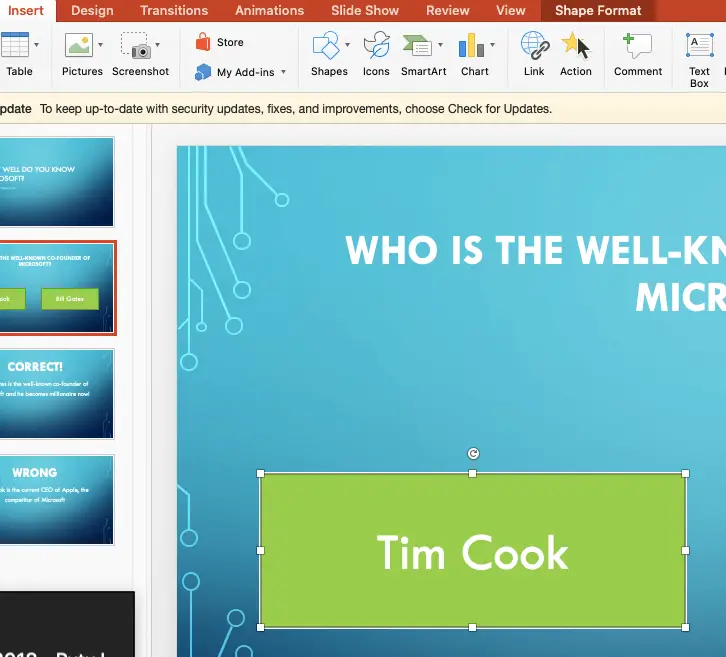Click the rotation handle above the shape

pos(473,453)
